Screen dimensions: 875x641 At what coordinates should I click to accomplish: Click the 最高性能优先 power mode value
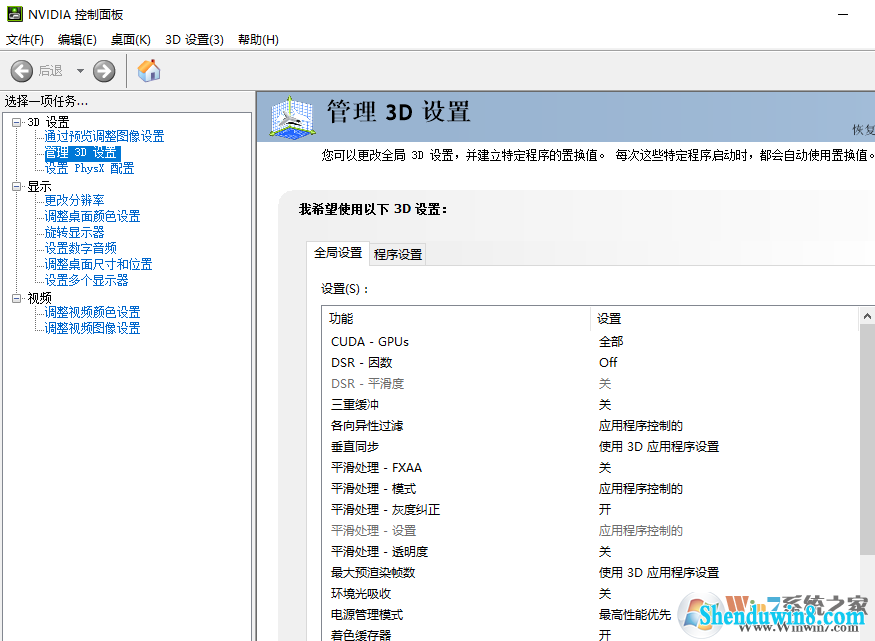[635, 615]
